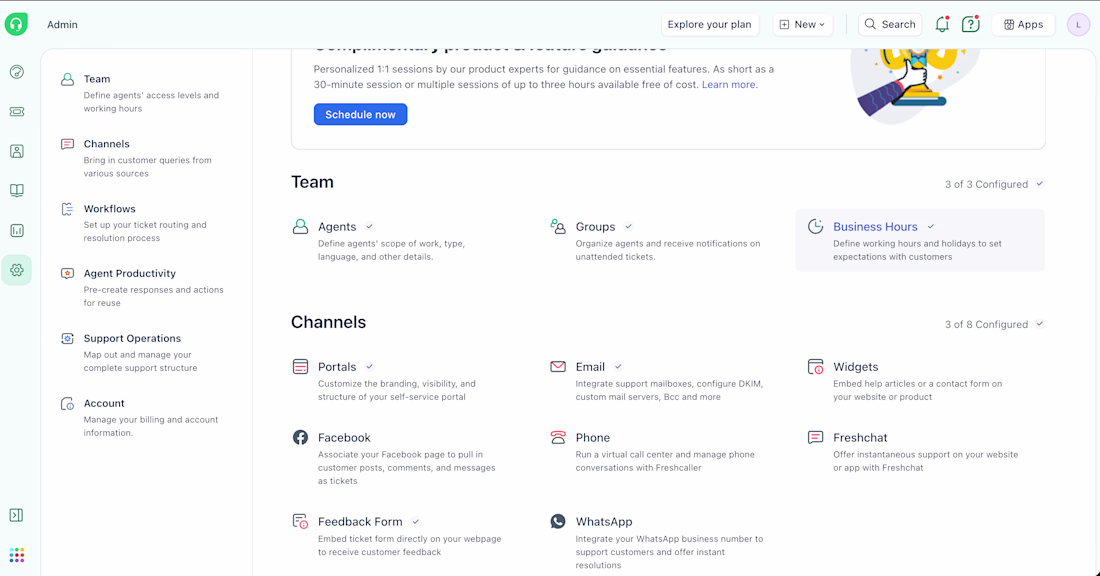Click the Admin gear icon in sidebar

coord(17,270)
